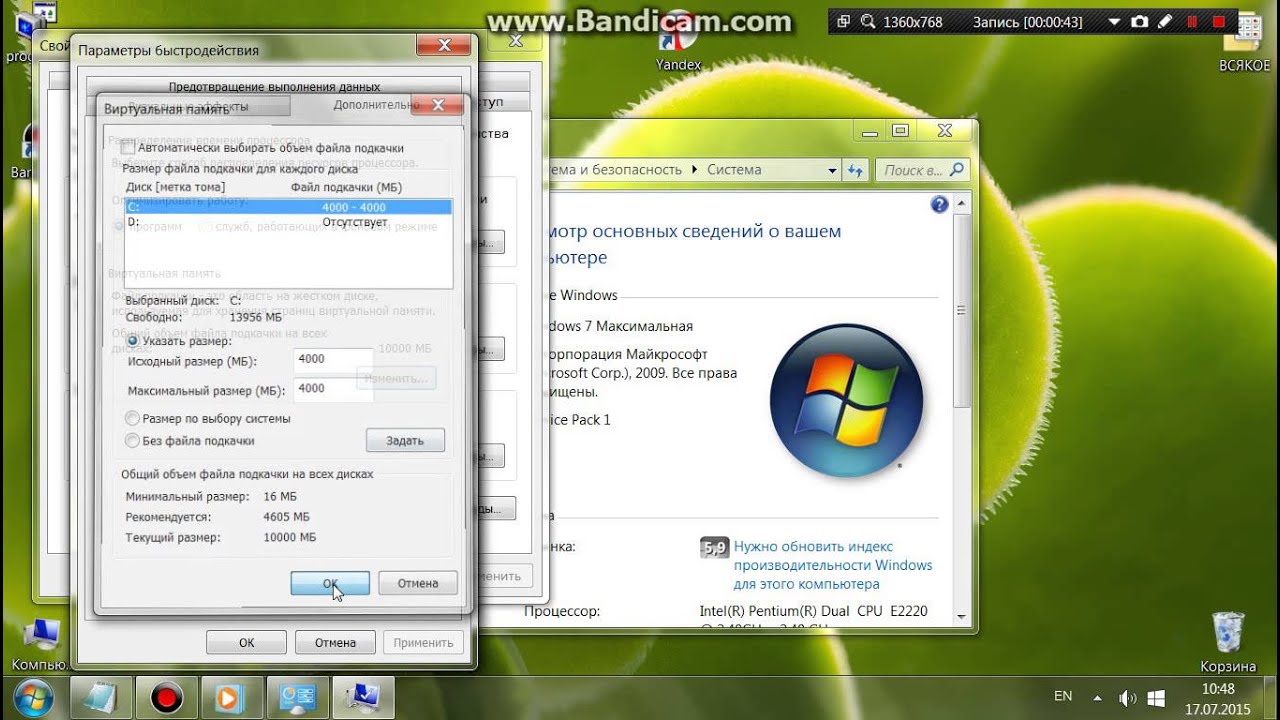1280x720 pixels.
Task: Open the Bandicam dropdown triangle menu
Action: tap(1116, 22)
